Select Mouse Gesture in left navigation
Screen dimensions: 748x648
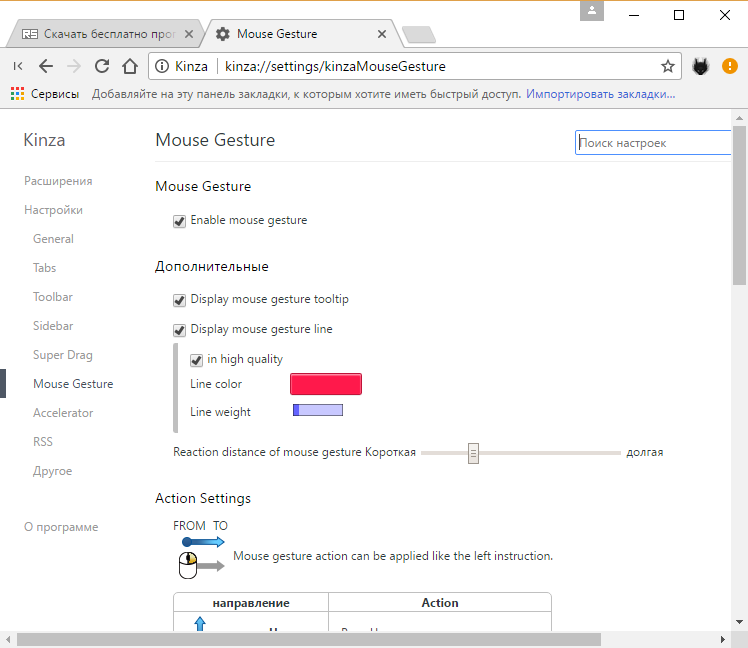73,384
